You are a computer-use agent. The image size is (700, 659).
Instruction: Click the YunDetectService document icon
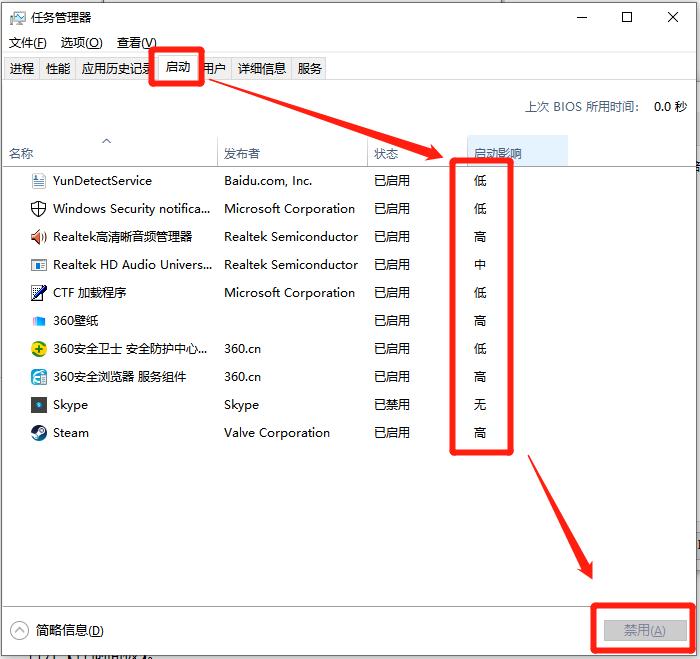(38, 181)
